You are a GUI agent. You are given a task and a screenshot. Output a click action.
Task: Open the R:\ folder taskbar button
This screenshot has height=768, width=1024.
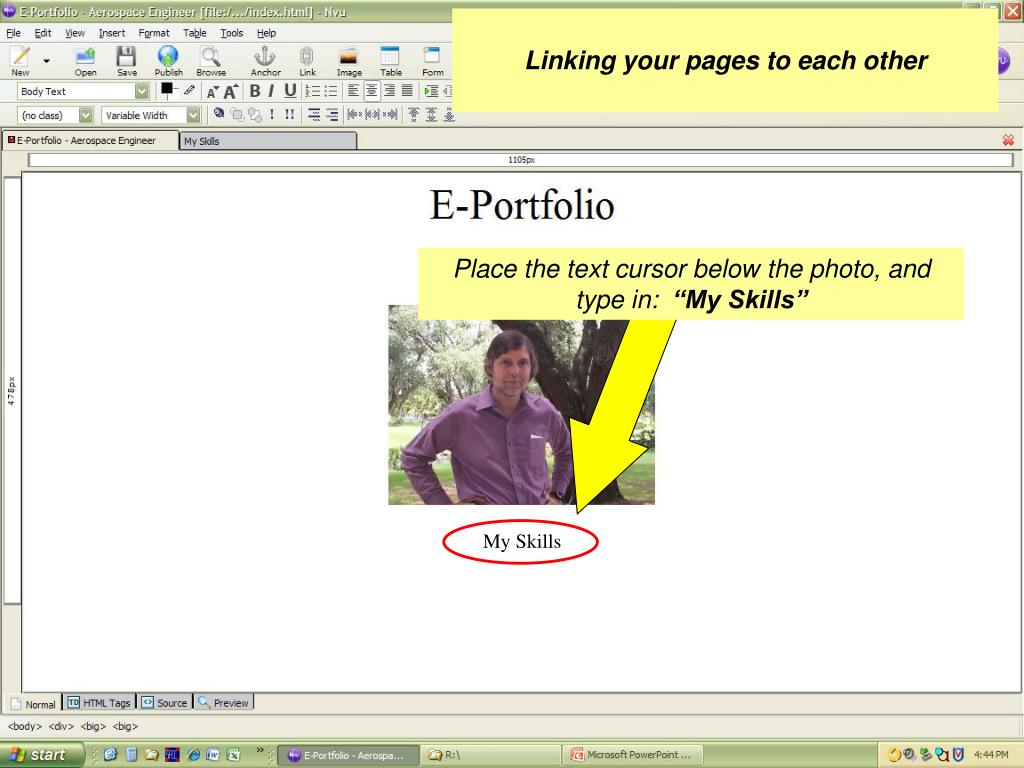[x=490, y=755]
